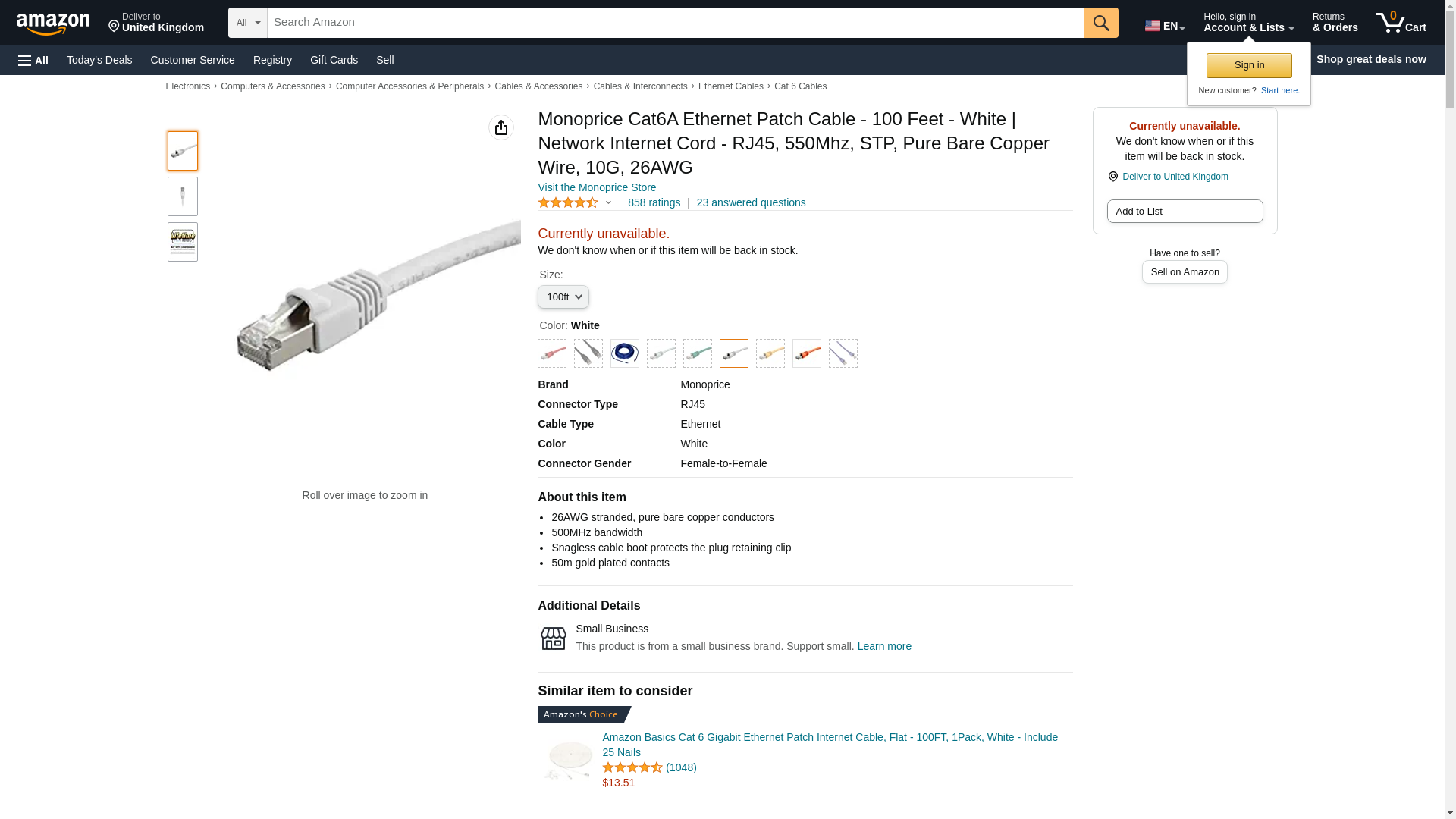Open the shopping cart
The image size is (1456, 819).
coord(1401,23)
